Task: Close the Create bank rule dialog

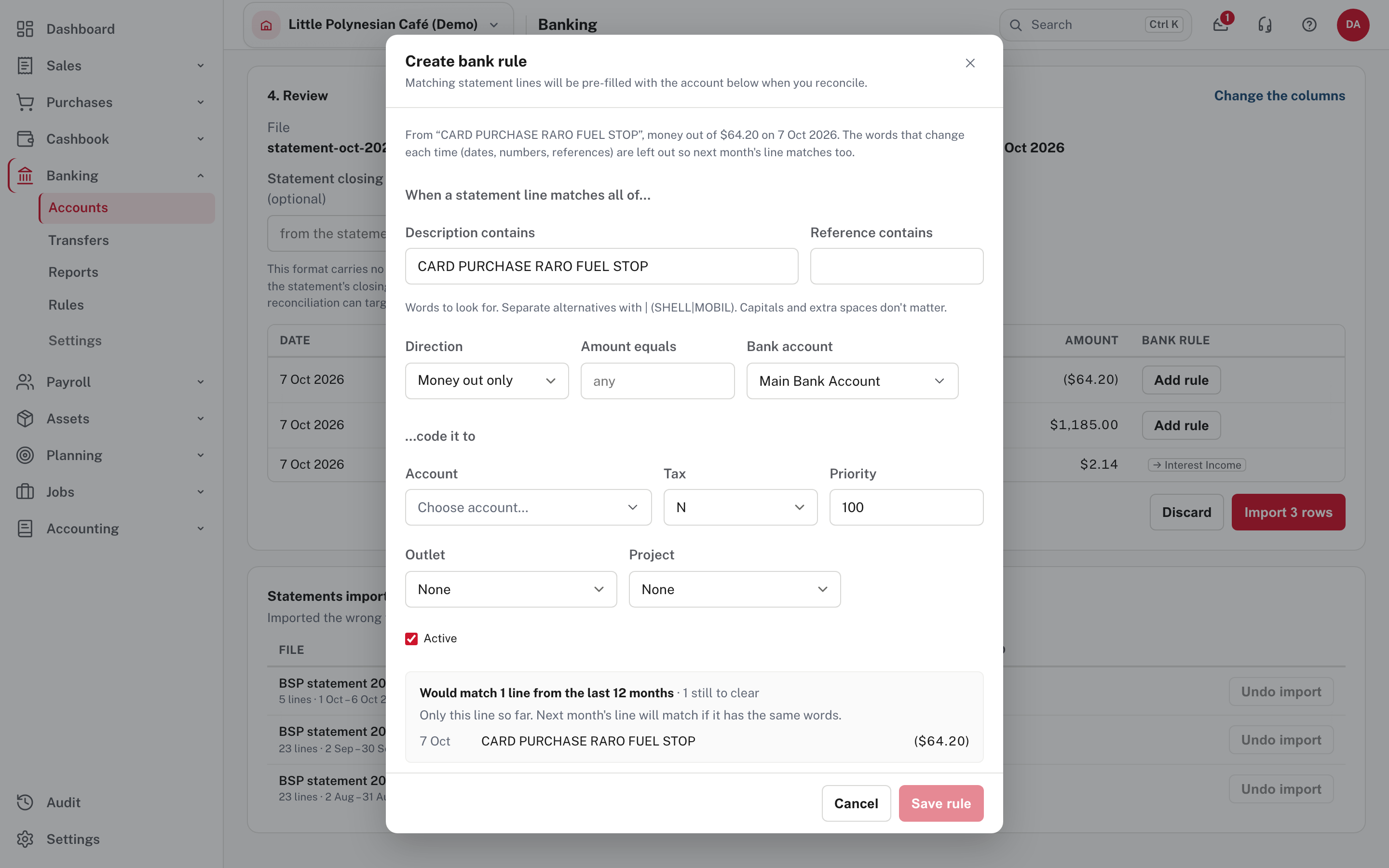Action: tap(970, 63)
